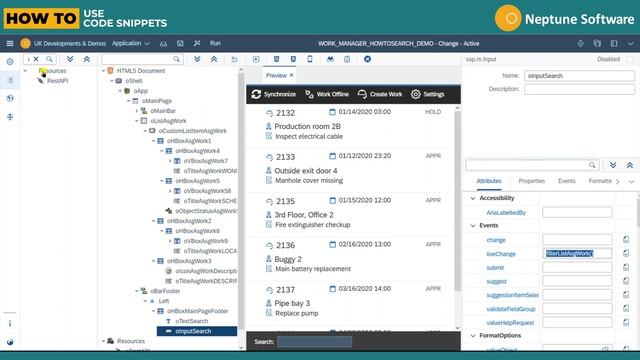Collapse all nodes in the object tree toolbar

coord(214,59)
